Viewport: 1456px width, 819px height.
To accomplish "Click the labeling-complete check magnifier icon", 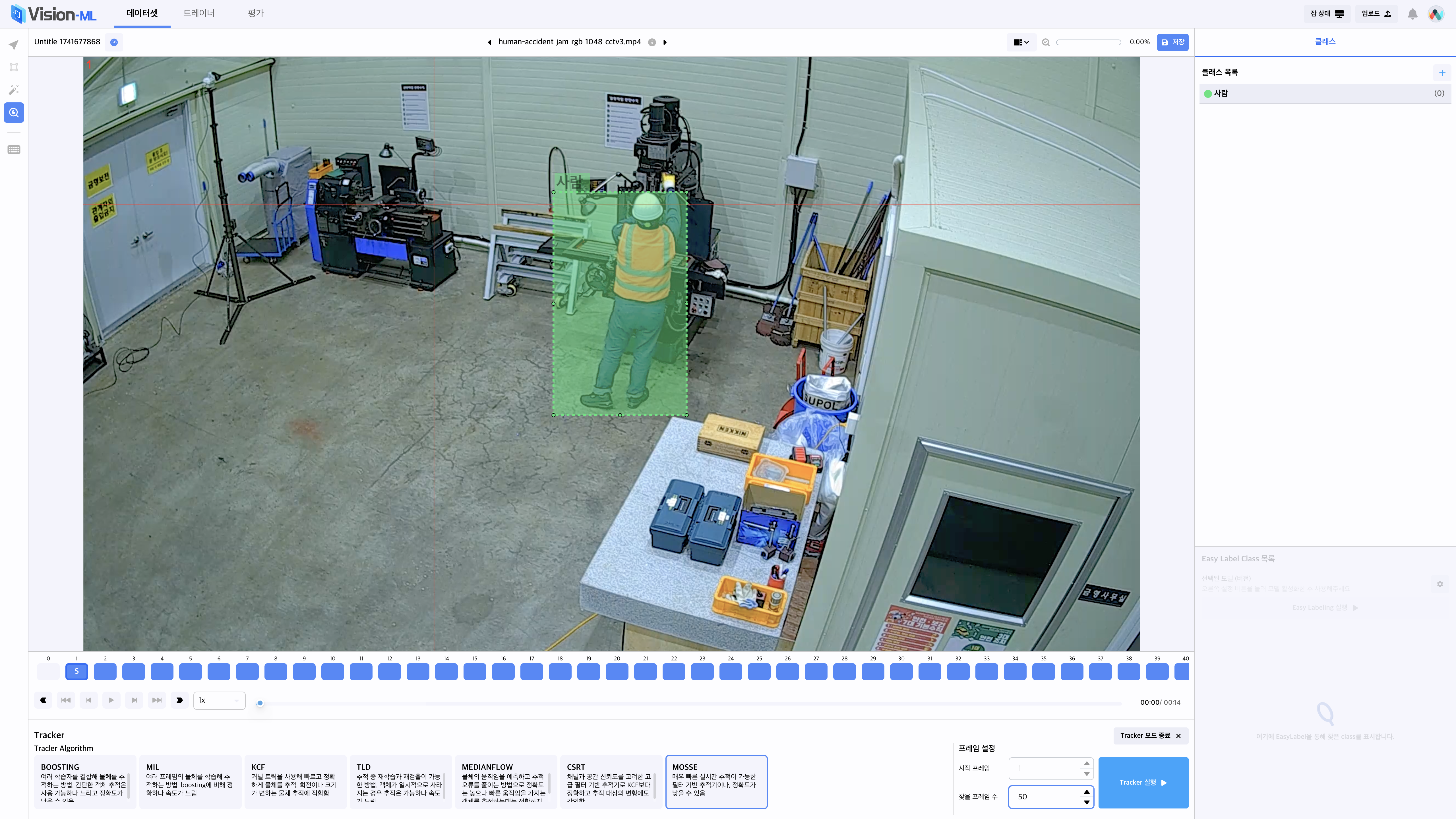I will (x=1046, y=42).
